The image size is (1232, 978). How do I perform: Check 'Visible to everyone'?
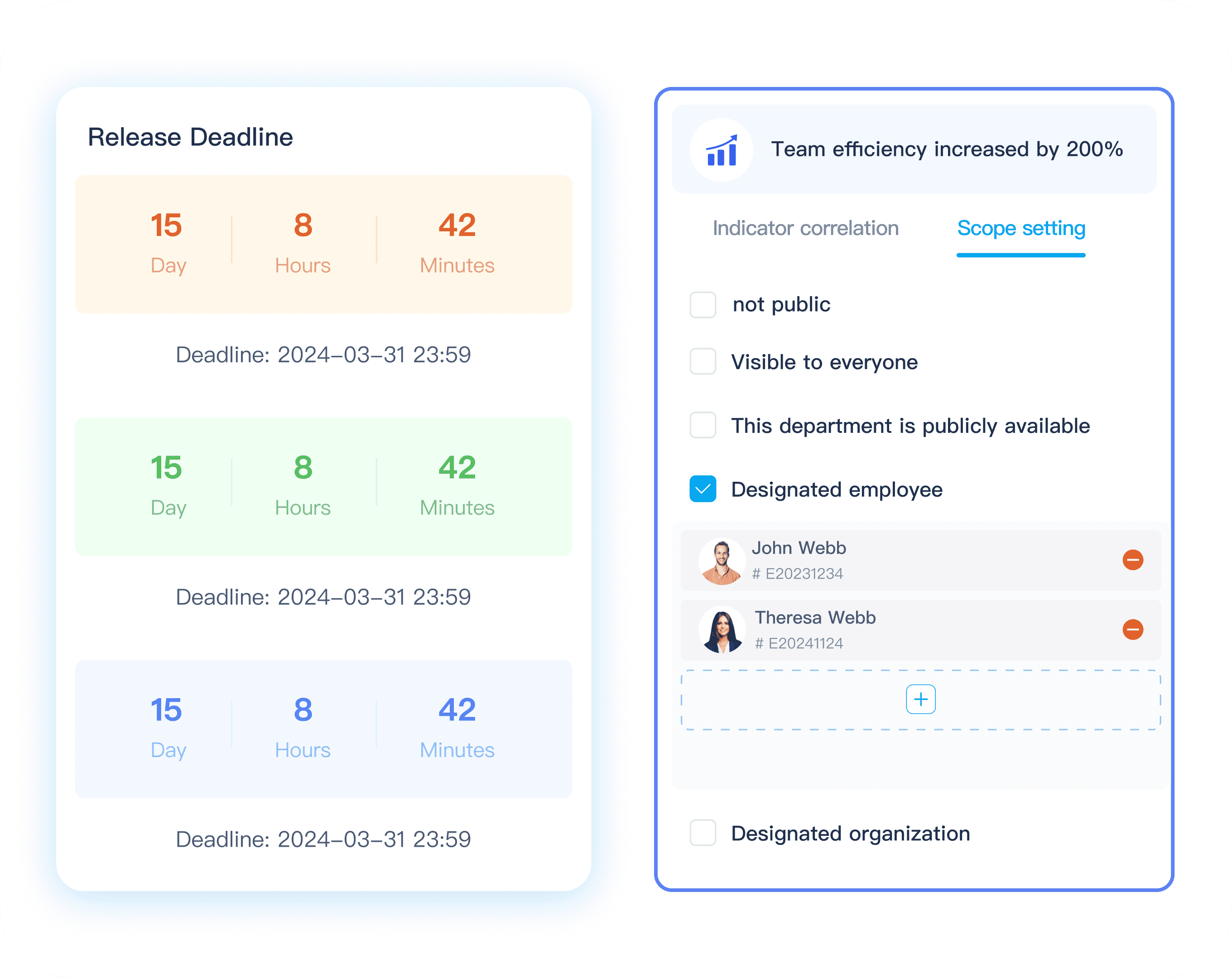pos(703,361)
